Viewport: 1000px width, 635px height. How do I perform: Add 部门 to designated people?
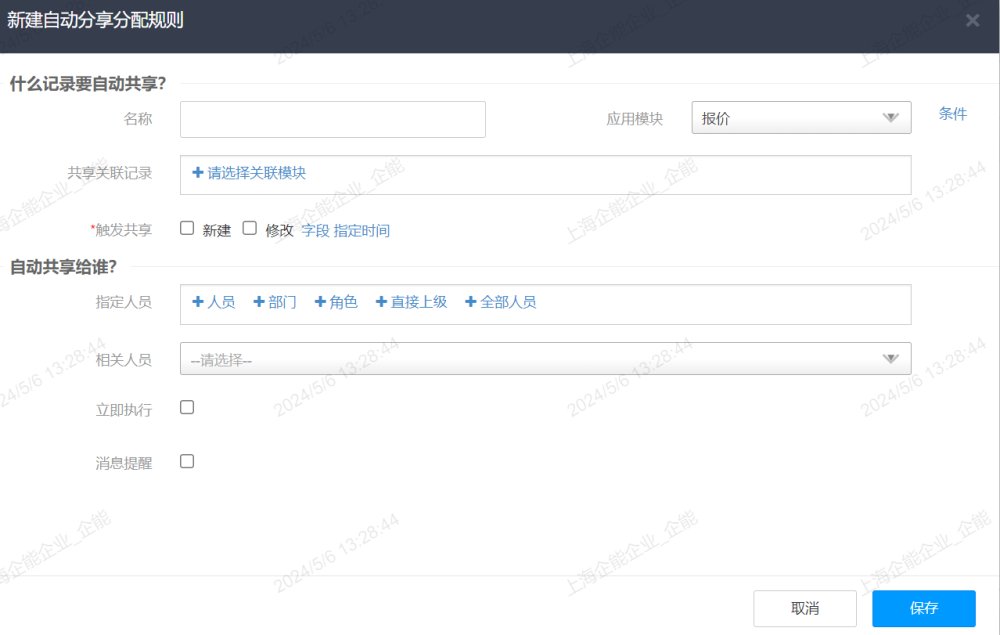[x=275, y=302]
